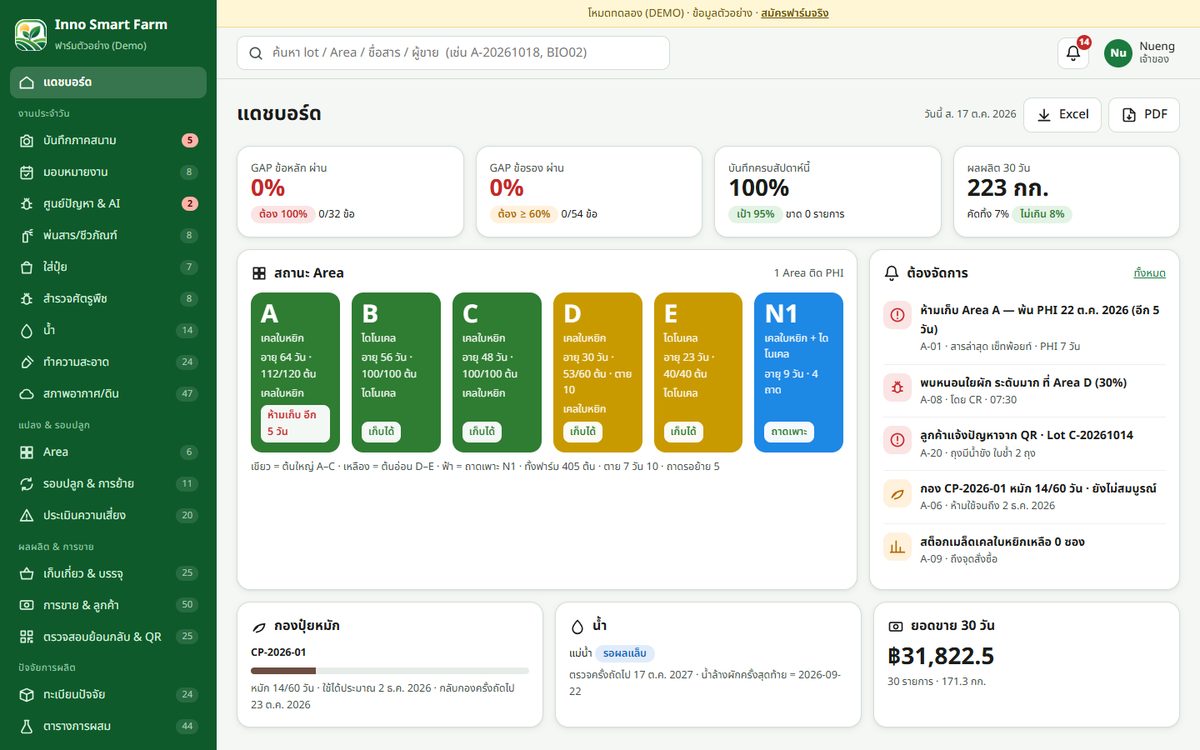Click the cash icon for การขาย & ลูกค้า
1200x750 pixels.
[27, 605]
